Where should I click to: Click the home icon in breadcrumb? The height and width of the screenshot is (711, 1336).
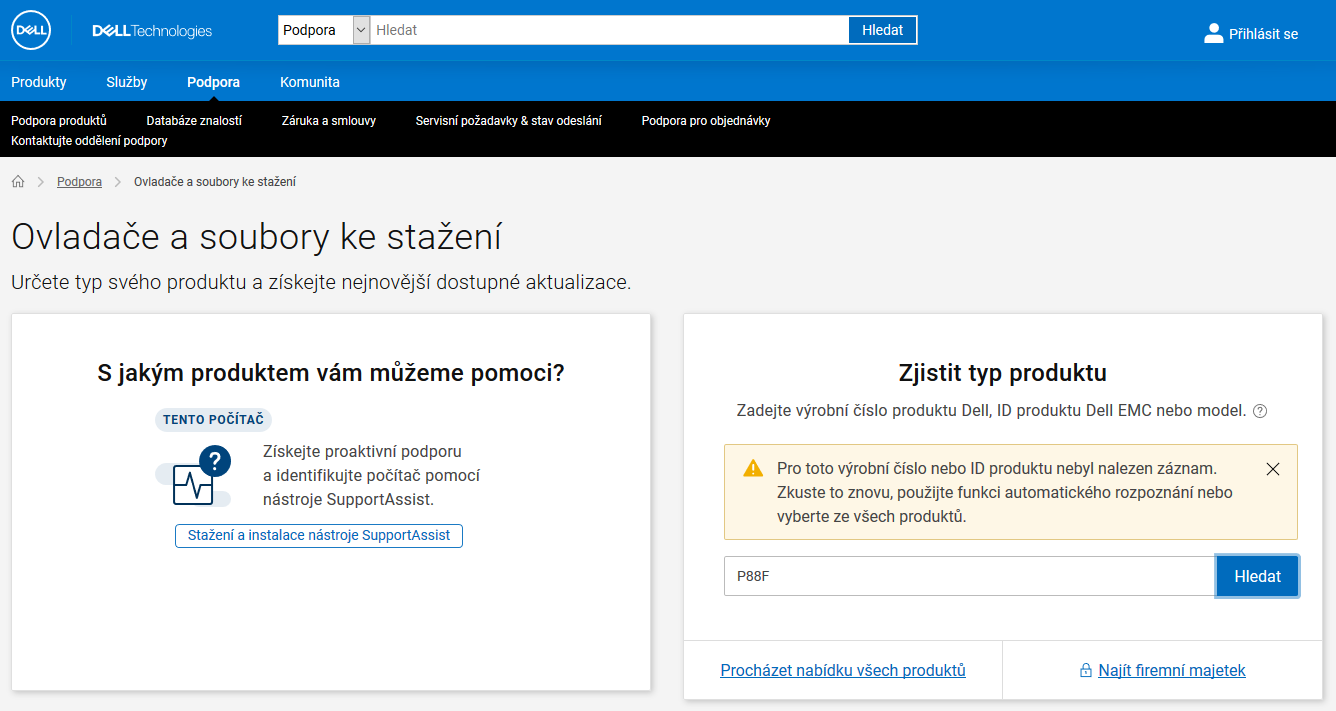(18, 182)
